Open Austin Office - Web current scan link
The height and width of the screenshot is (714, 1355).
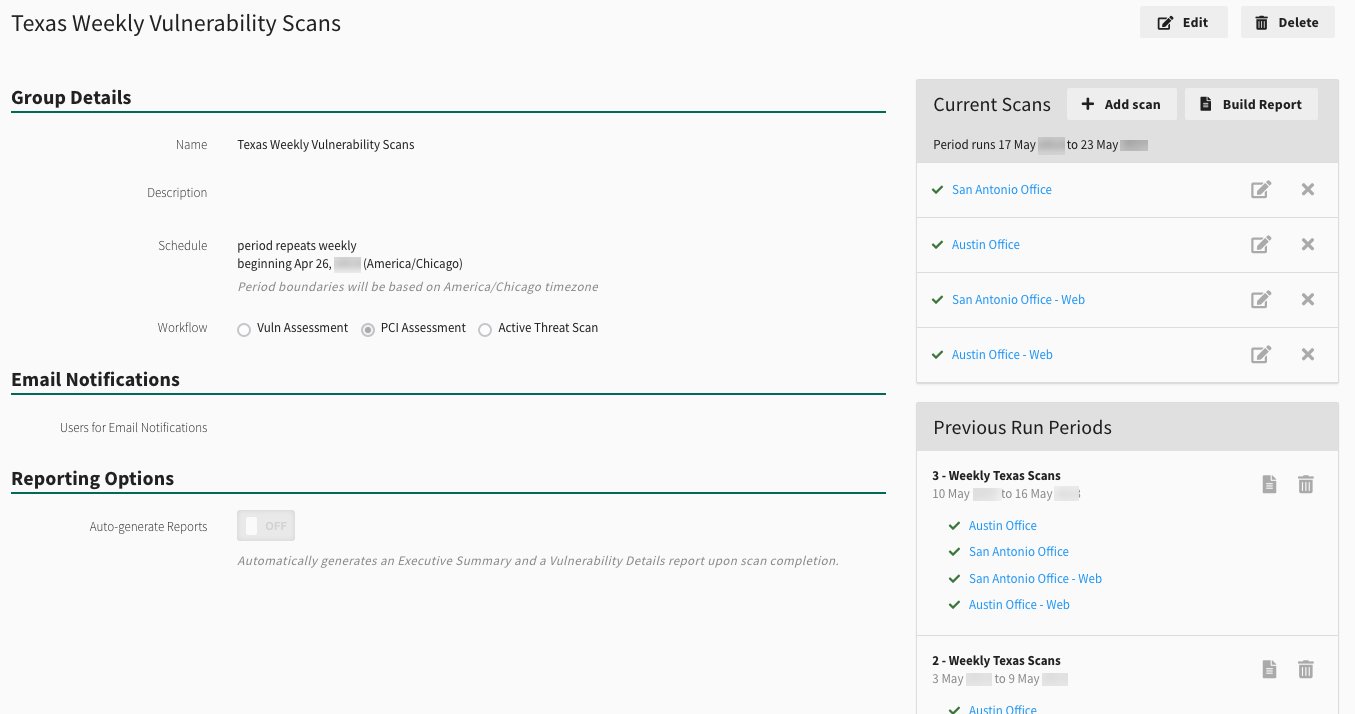pyautogui.click(x=1001, y=355)
